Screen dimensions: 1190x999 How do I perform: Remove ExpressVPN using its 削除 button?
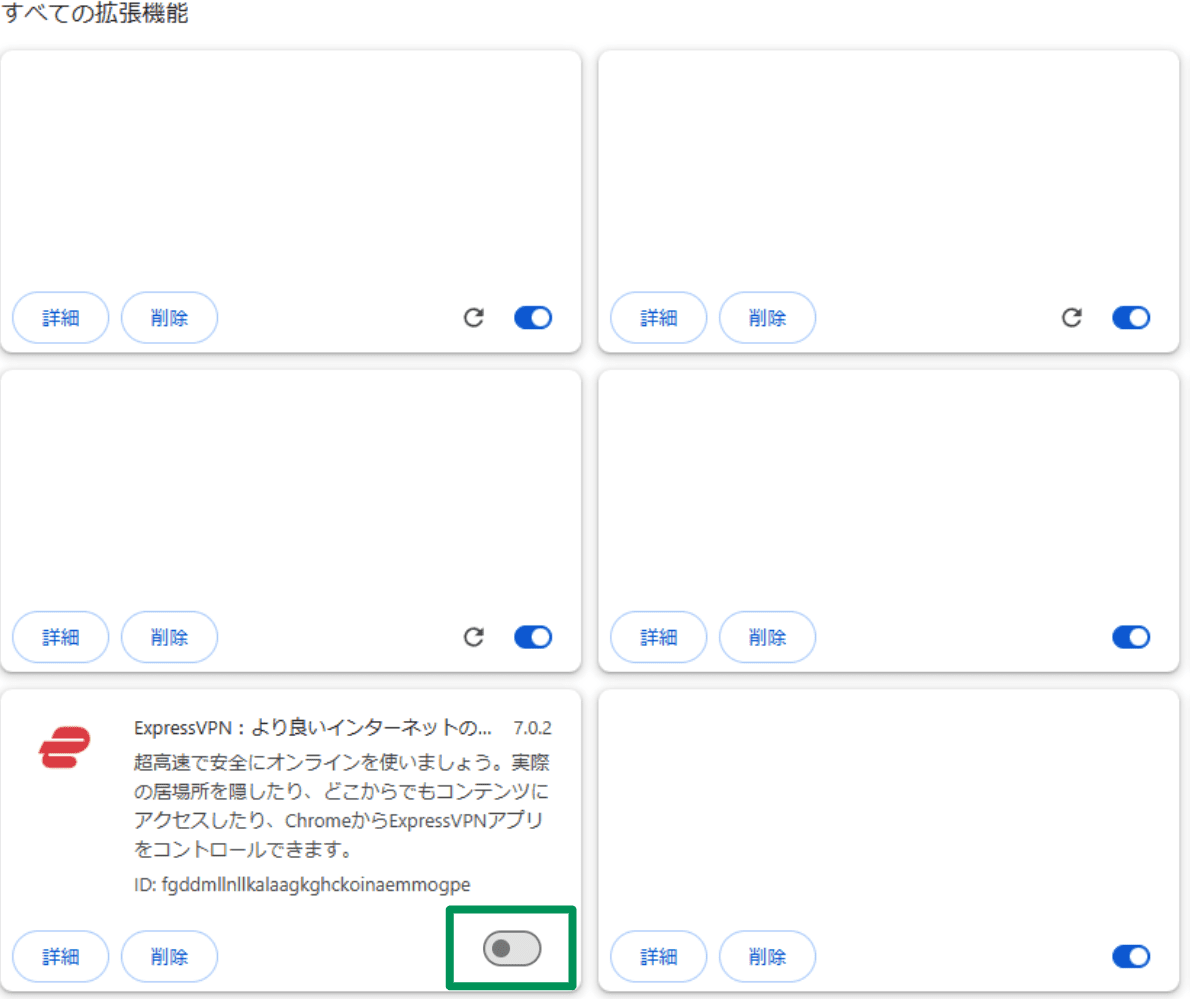click(169, 956)
